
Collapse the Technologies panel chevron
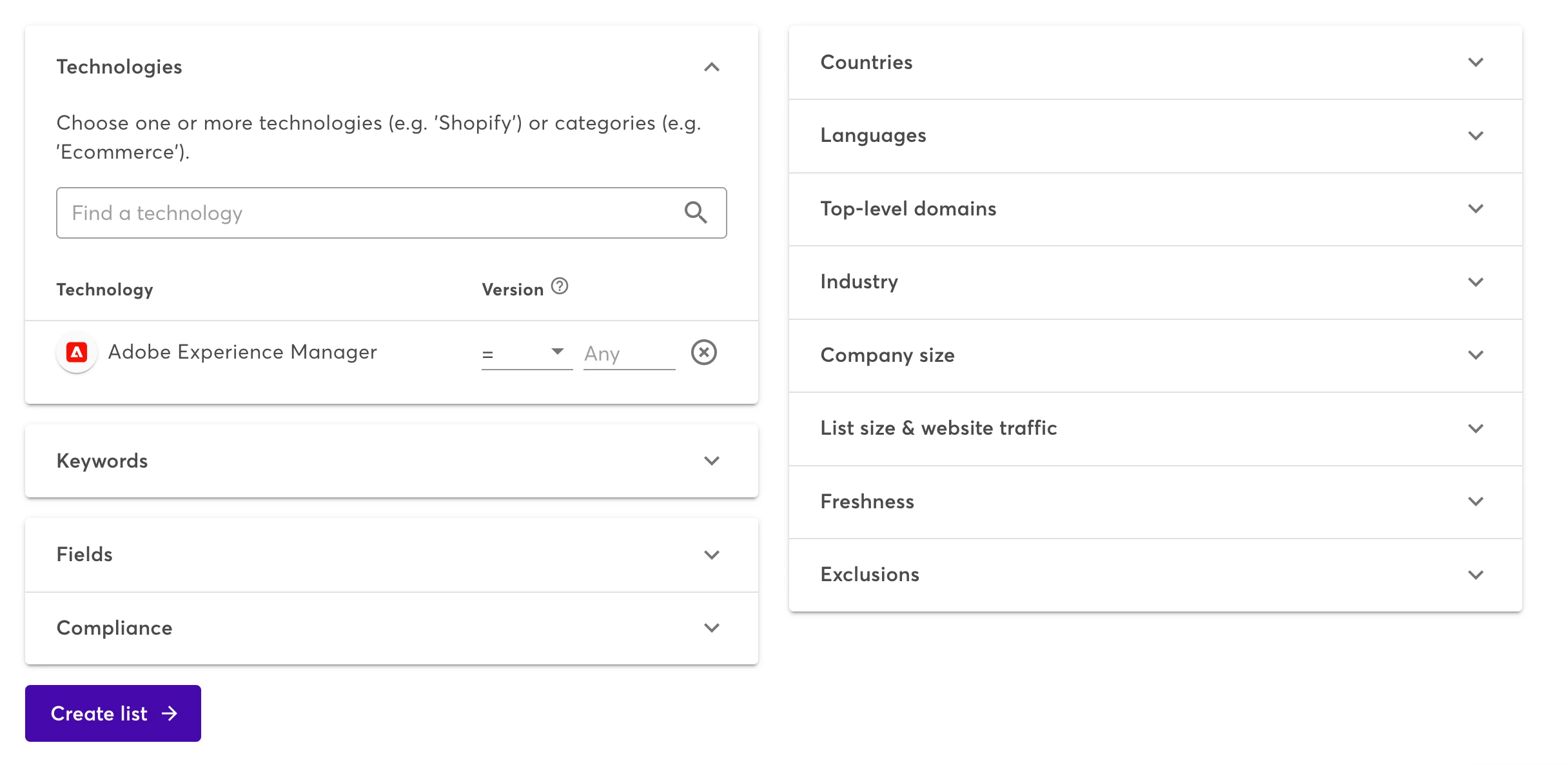pyautogui.click(x=711, y=67)
